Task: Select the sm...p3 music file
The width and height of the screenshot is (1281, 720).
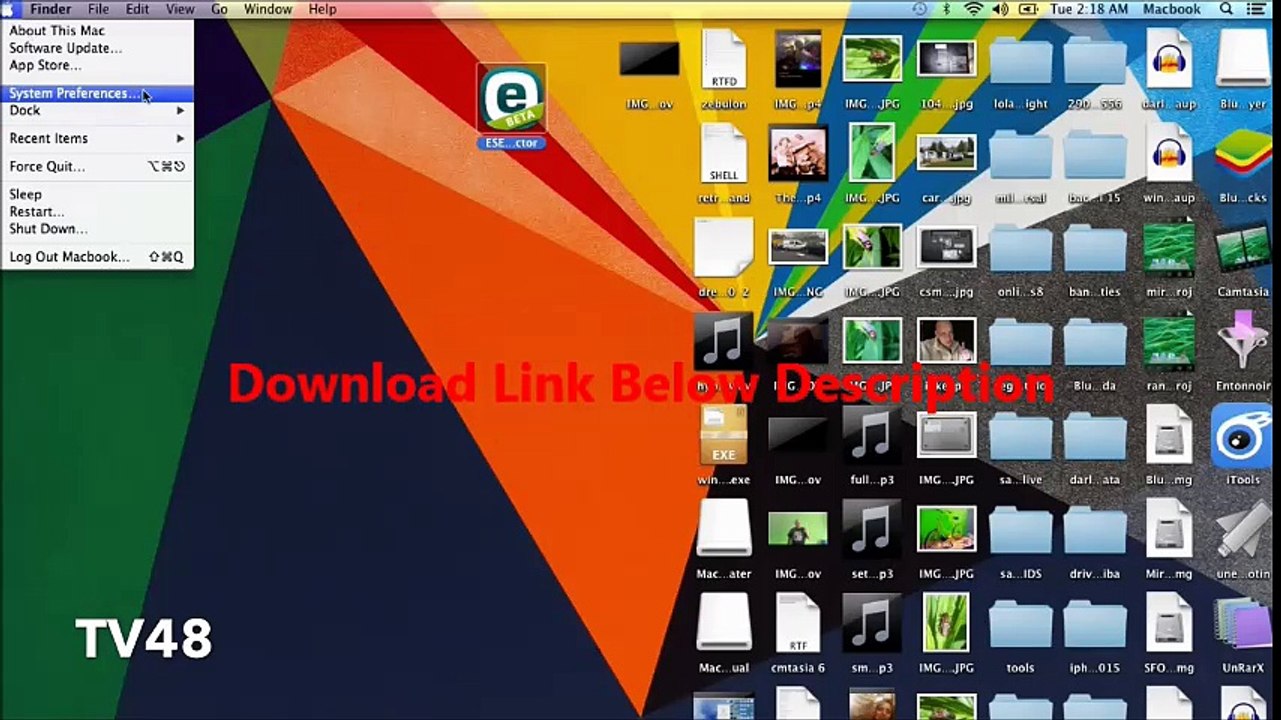Action: point(871,624)
